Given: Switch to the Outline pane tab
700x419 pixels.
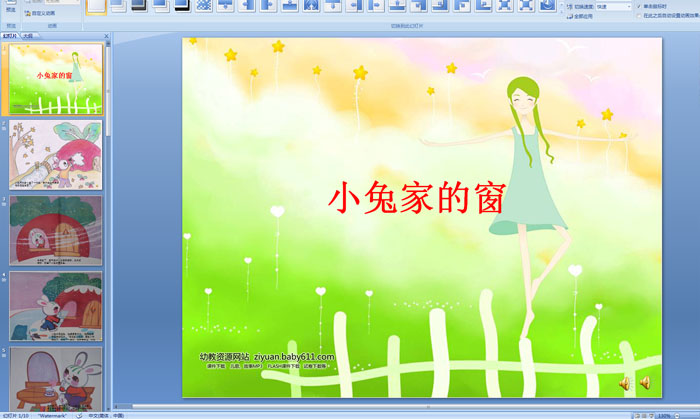Looking at the screenshot, I should click(28, 36).
